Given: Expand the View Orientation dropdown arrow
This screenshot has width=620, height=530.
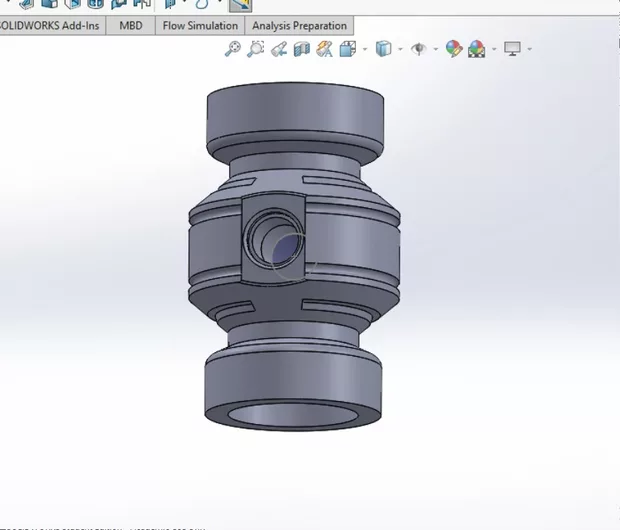Looking at the screenshot, I should coord(365,48).
